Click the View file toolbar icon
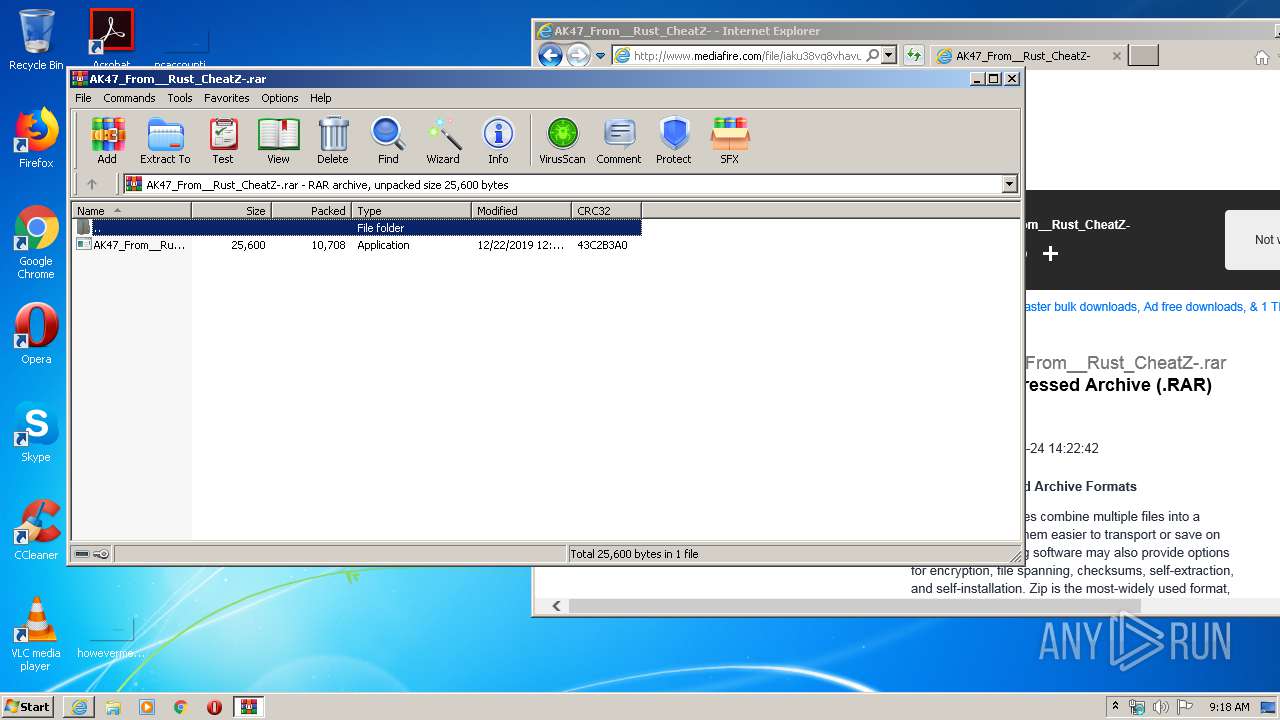 click(x=278, y=140)
